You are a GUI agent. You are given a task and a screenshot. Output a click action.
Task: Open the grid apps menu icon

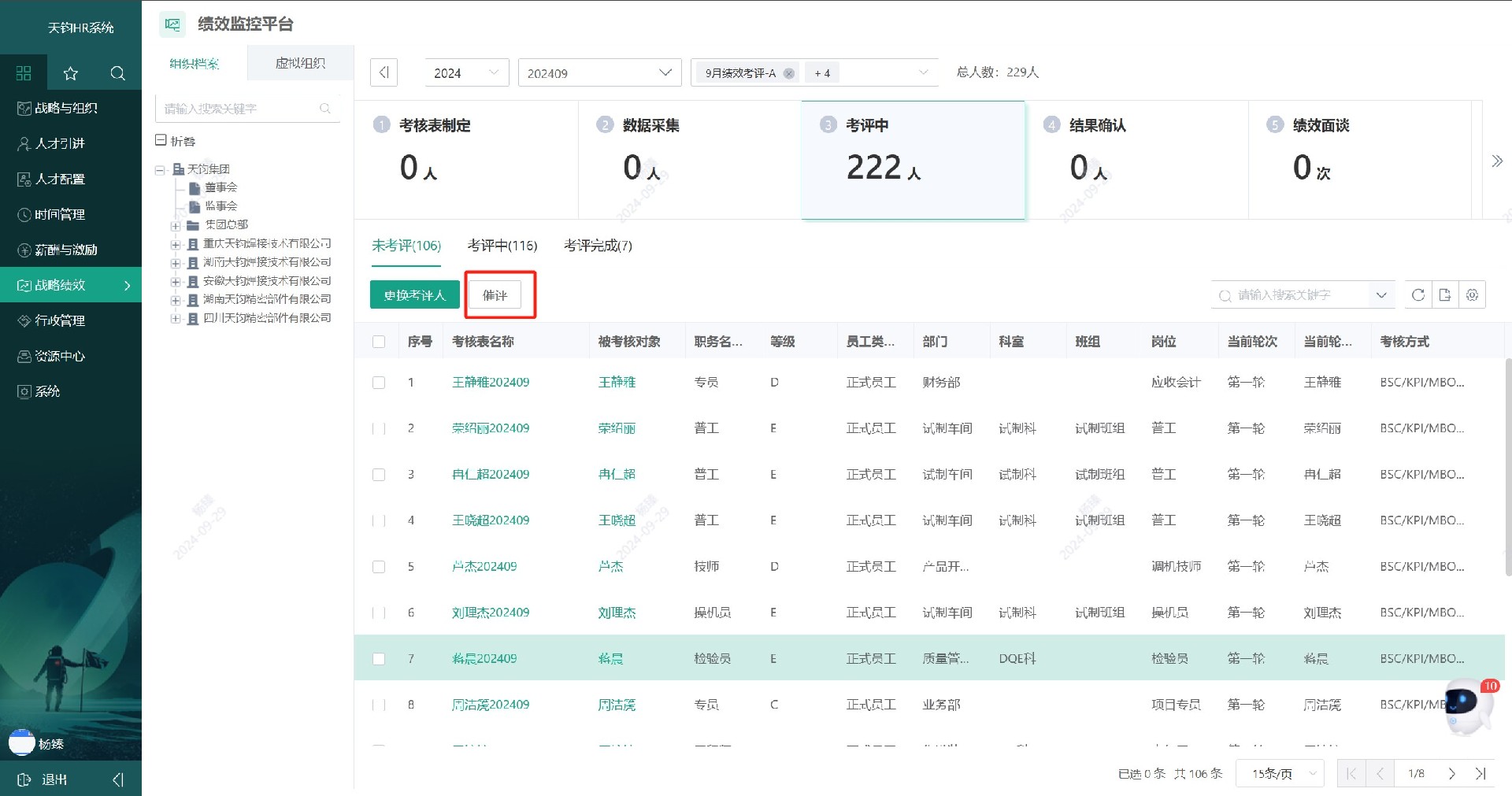click(24, 73)
